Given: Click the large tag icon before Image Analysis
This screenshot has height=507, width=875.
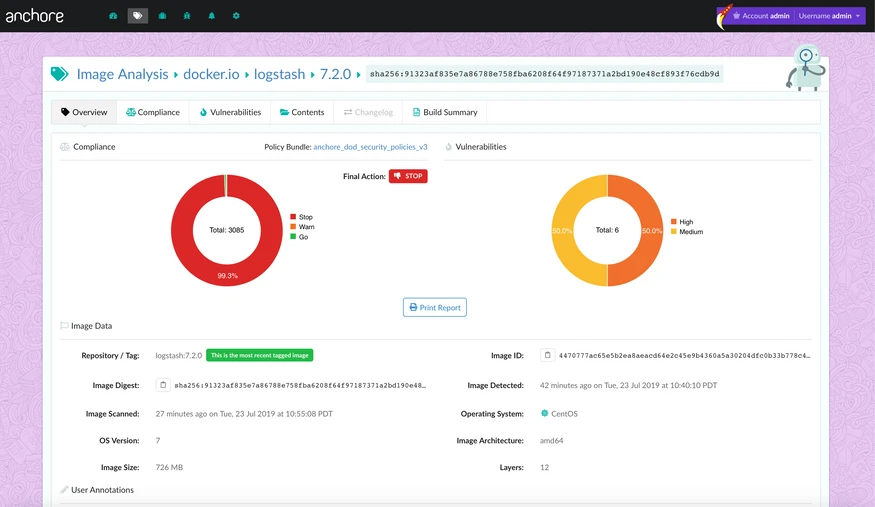Looking at the screenshot, I should click(x=60, y=74).
